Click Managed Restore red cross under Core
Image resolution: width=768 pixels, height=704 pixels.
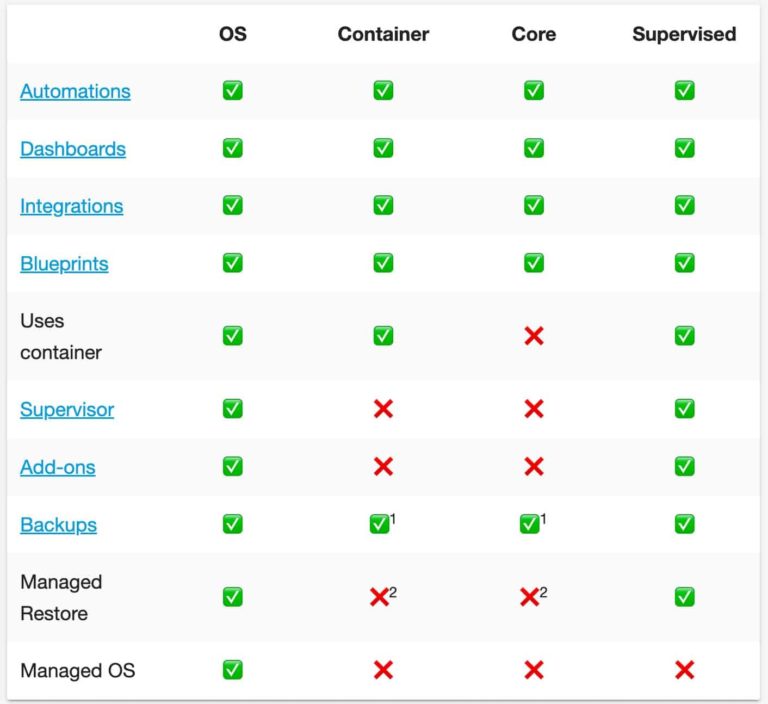(530, 597)
